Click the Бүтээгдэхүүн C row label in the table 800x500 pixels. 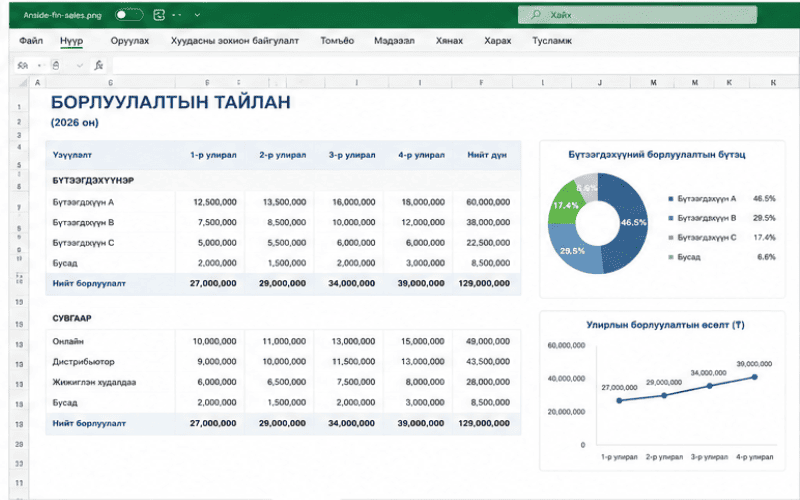(x=83, y=243)
